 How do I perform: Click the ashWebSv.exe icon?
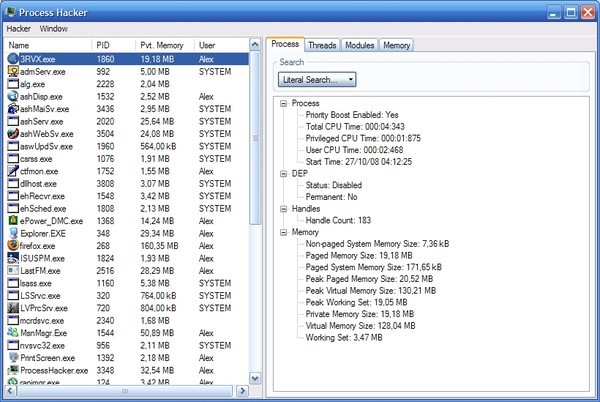tap(13, 134)
